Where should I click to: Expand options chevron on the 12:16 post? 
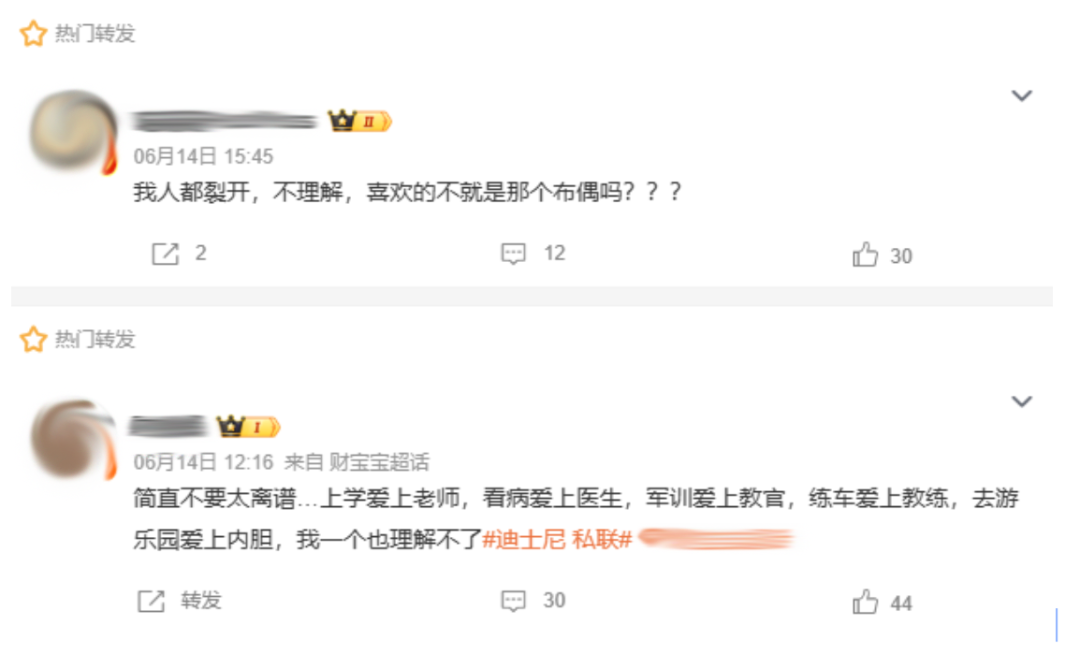(1021, 401)
